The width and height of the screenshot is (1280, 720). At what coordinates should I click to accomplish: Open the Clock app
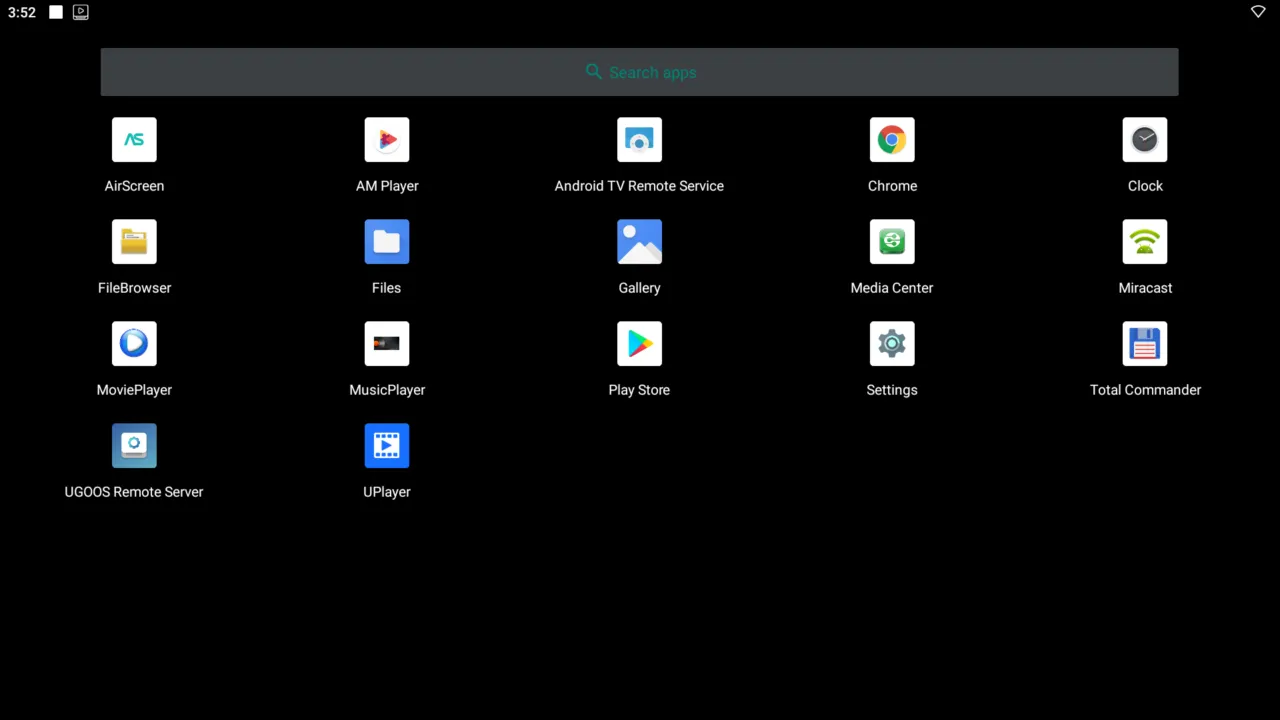click(x=1145, y=140)
